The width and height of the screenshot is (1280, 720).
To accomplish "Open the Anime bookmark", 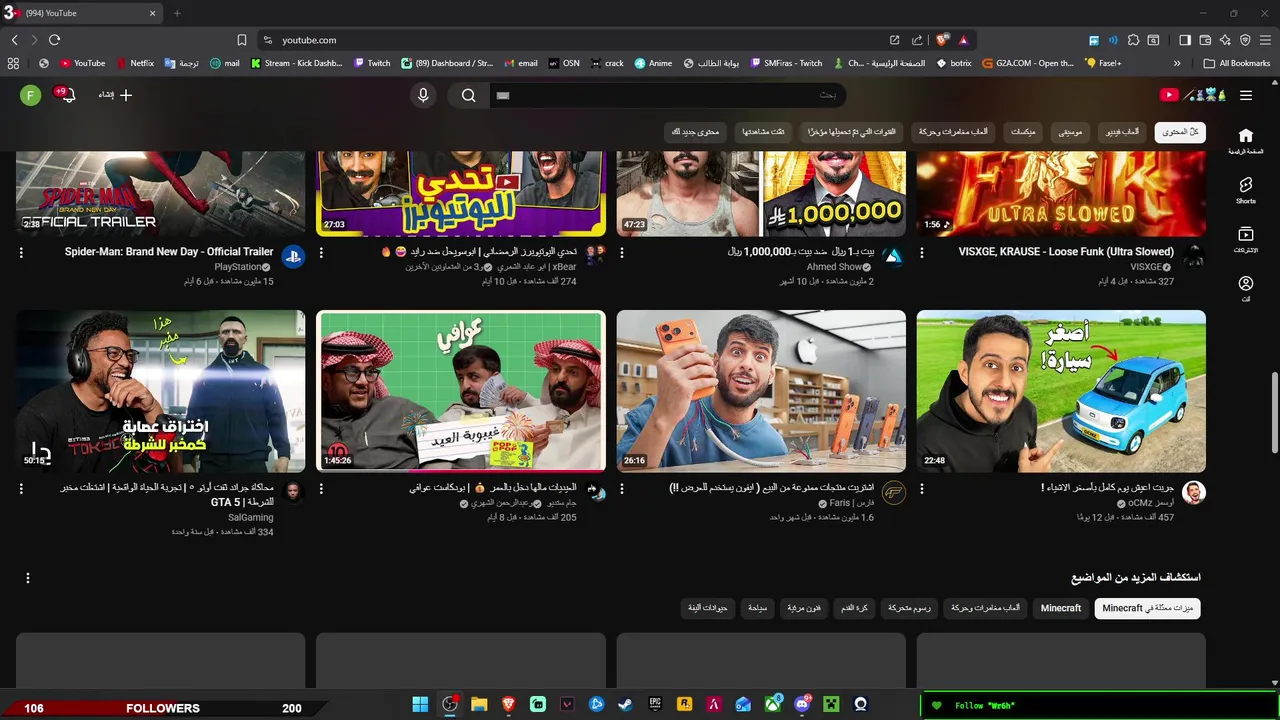I will pos(653,63).
